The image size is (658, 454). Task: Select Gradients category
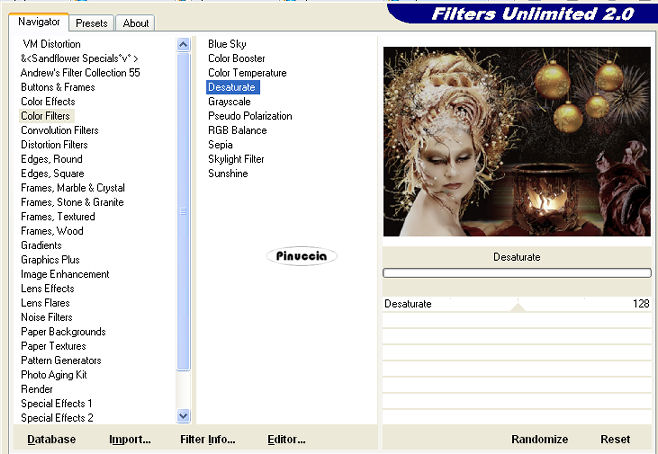tap(41, 245)
